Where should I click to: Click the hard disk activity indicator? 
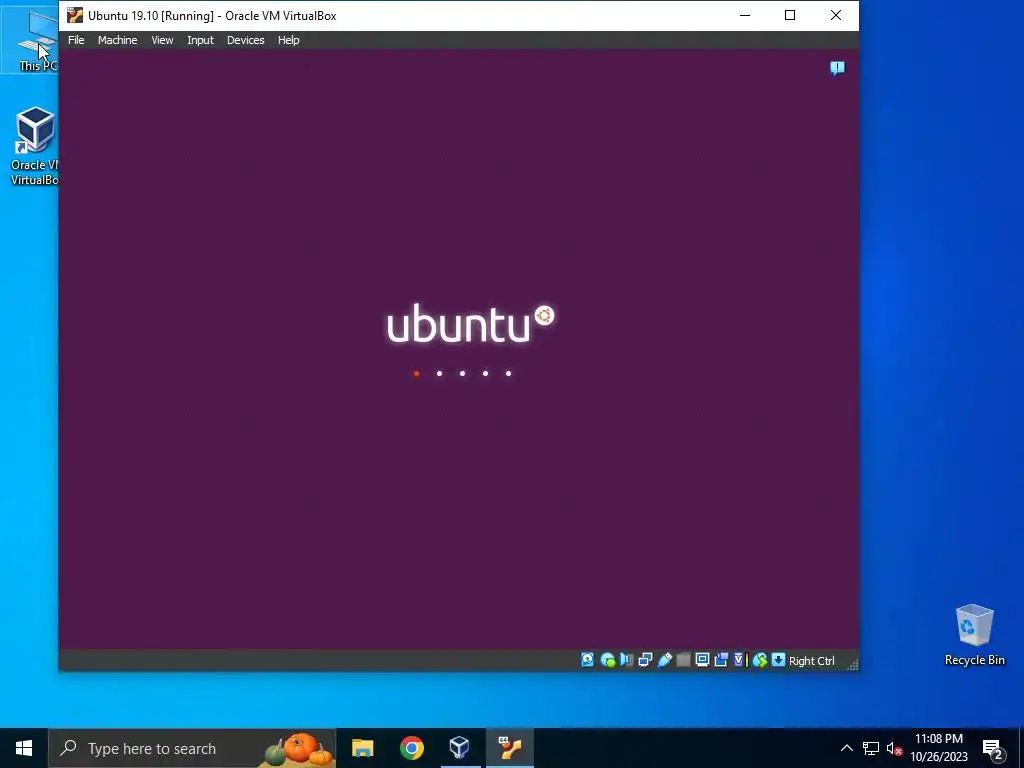point(587,660)
